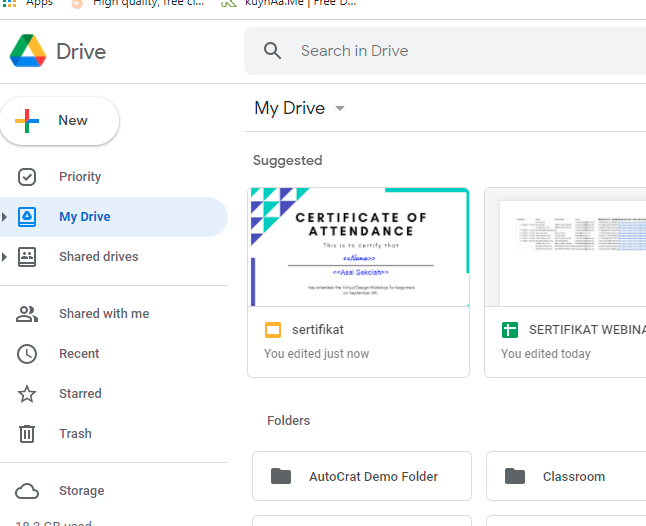
Task: Click the Google Drive logo
Action: 28,51
